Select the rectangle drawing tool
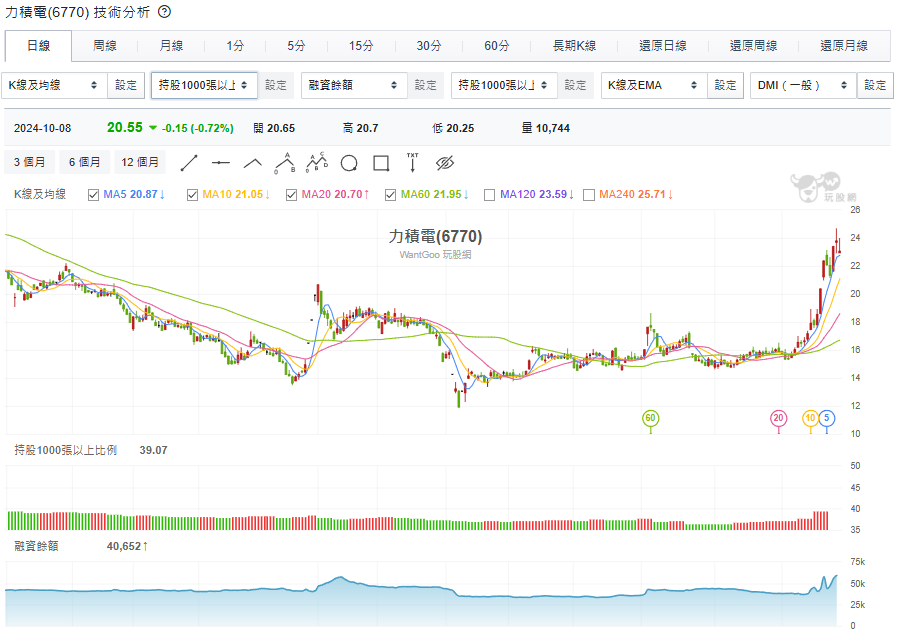The image size is (897, 633). (x=381, y=162)
